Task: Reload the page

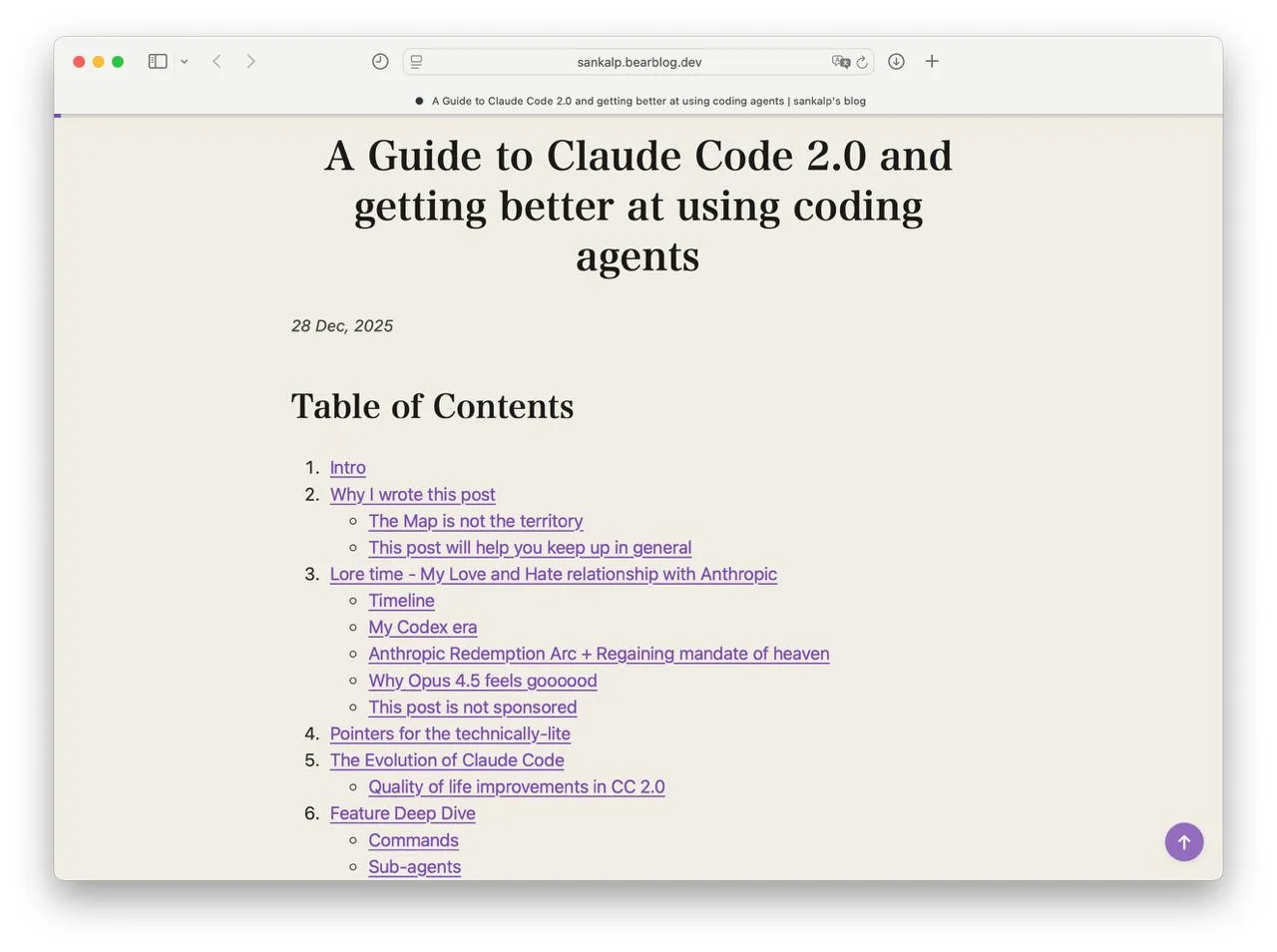Action: [x=862, y=62]
